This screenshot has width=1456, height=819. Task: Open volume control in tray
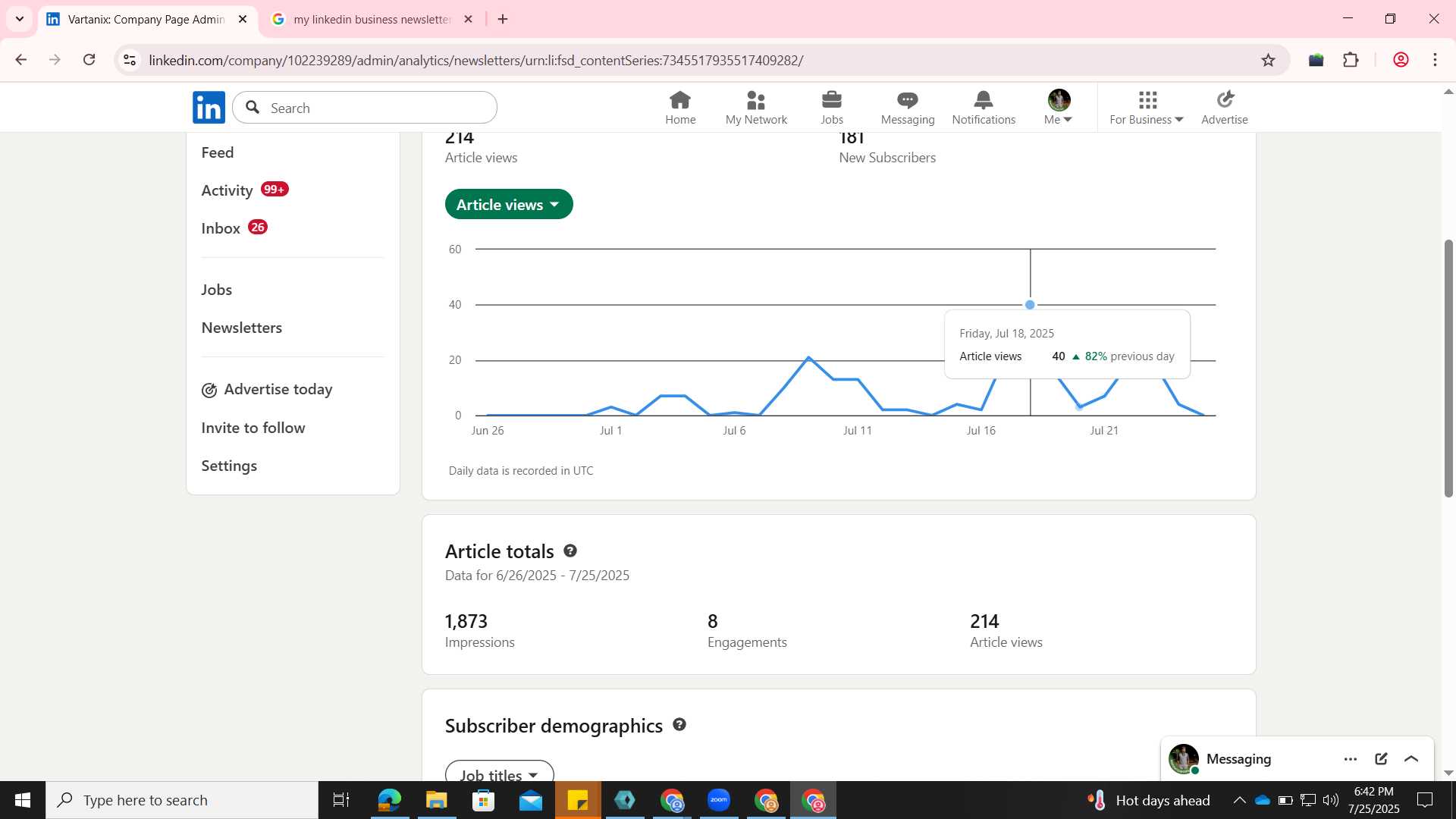(x=1330, y=800)
